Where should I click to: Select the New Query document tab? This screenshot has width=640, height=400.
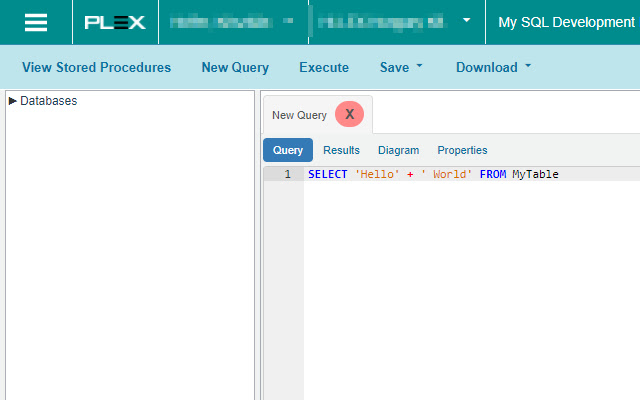(x=299, y=115)
